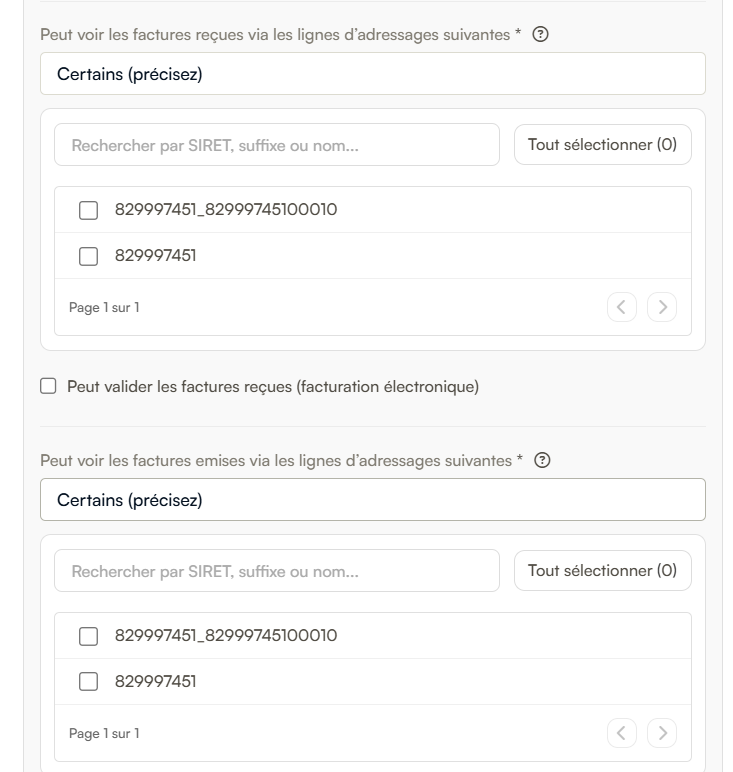Go to next page in received invoices list
Image resolution: width=733 pixels, height=772 pixels.
pos(662,307)
